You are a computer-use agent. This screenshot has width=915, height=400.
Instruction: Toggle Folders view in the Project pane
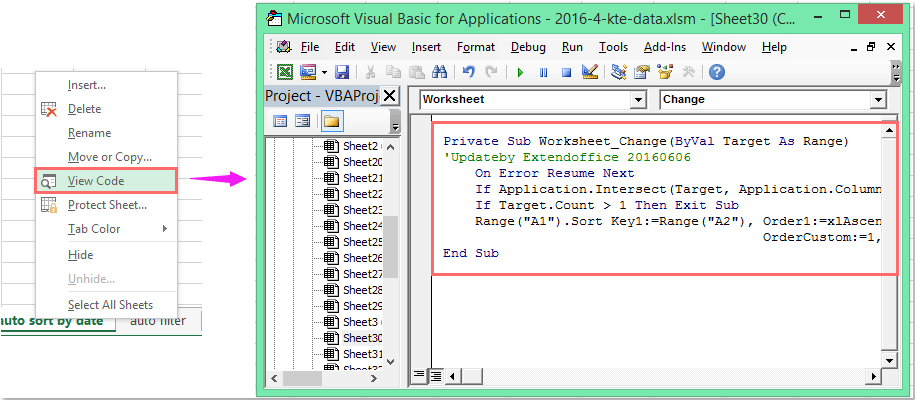tap(330, 121)
